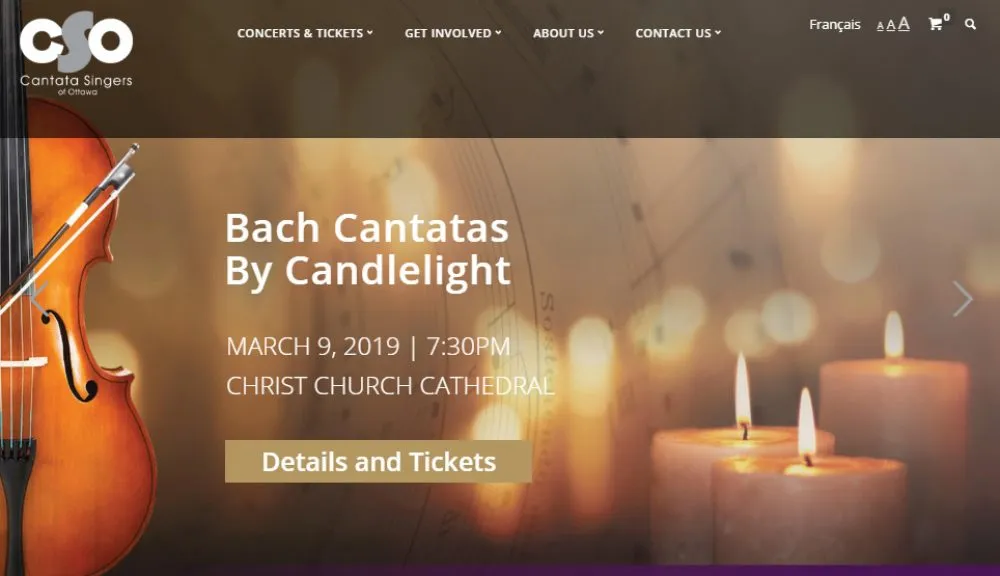Expand the chevron beside Concerts & Tickets
Viewport: 1000px width, 576px height.
pyautogui.click(x=370, y=33)
